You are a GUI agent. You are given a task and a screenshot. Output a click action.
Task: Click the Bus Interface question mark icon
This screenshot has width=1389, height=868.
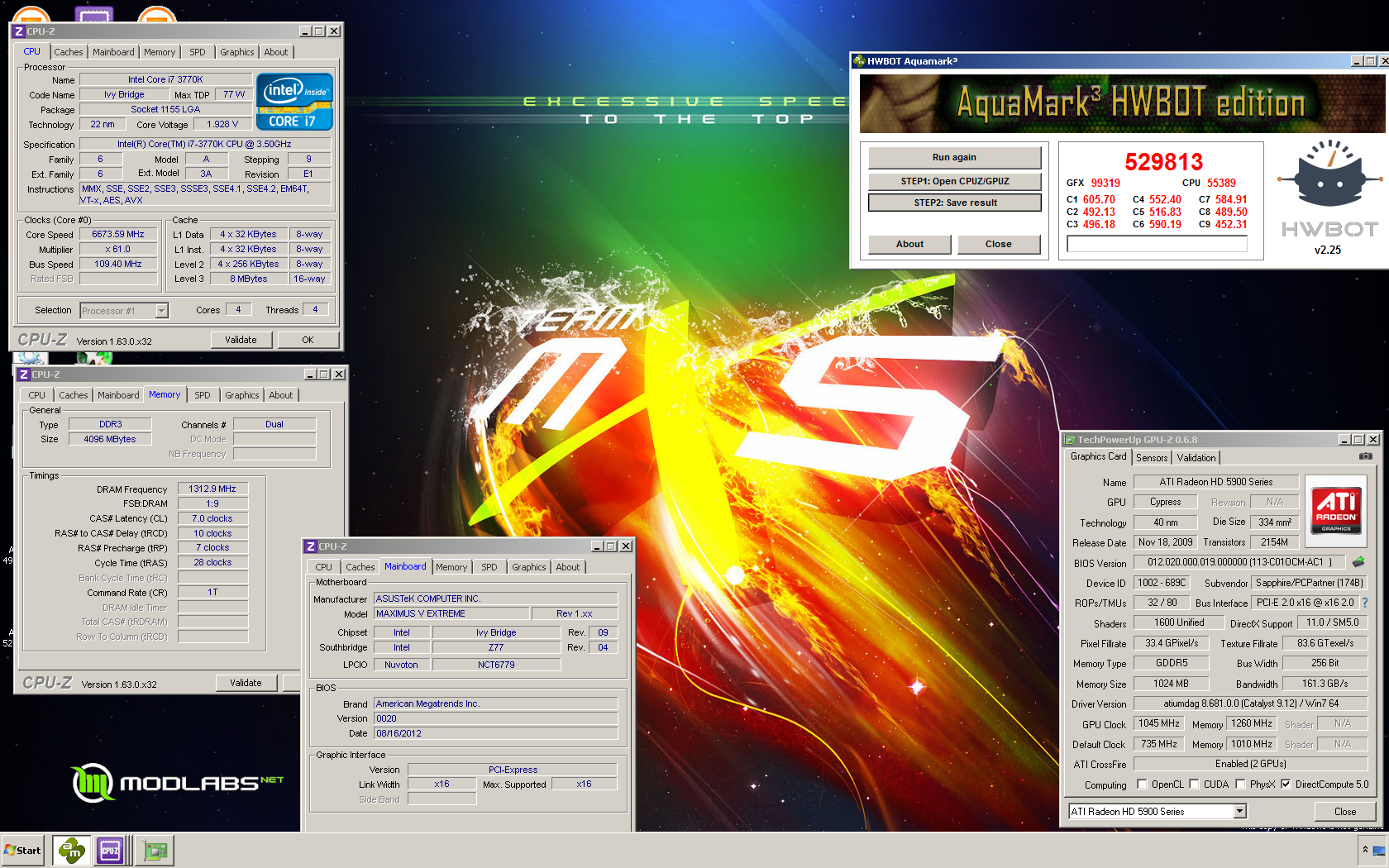tap(1364, 603)
